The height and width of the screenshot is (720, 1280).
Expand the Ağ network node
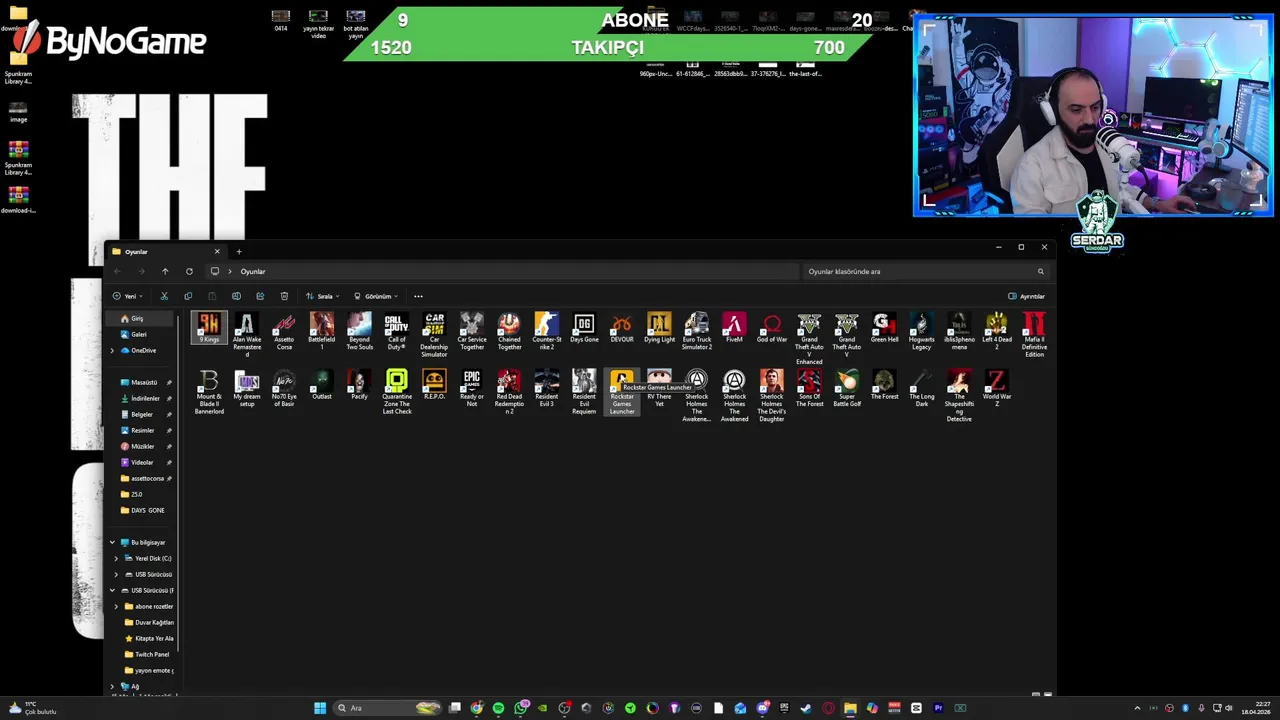112,686
